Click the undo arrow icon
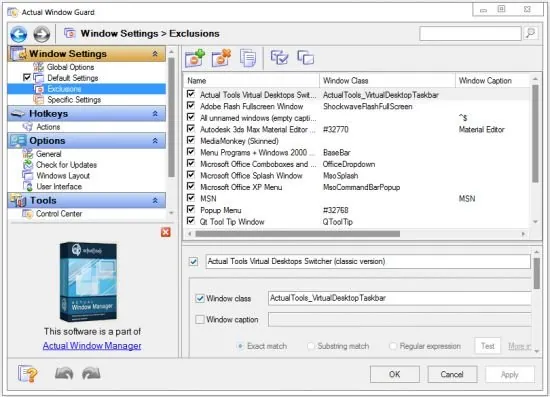550x397 pixels. 64,374
